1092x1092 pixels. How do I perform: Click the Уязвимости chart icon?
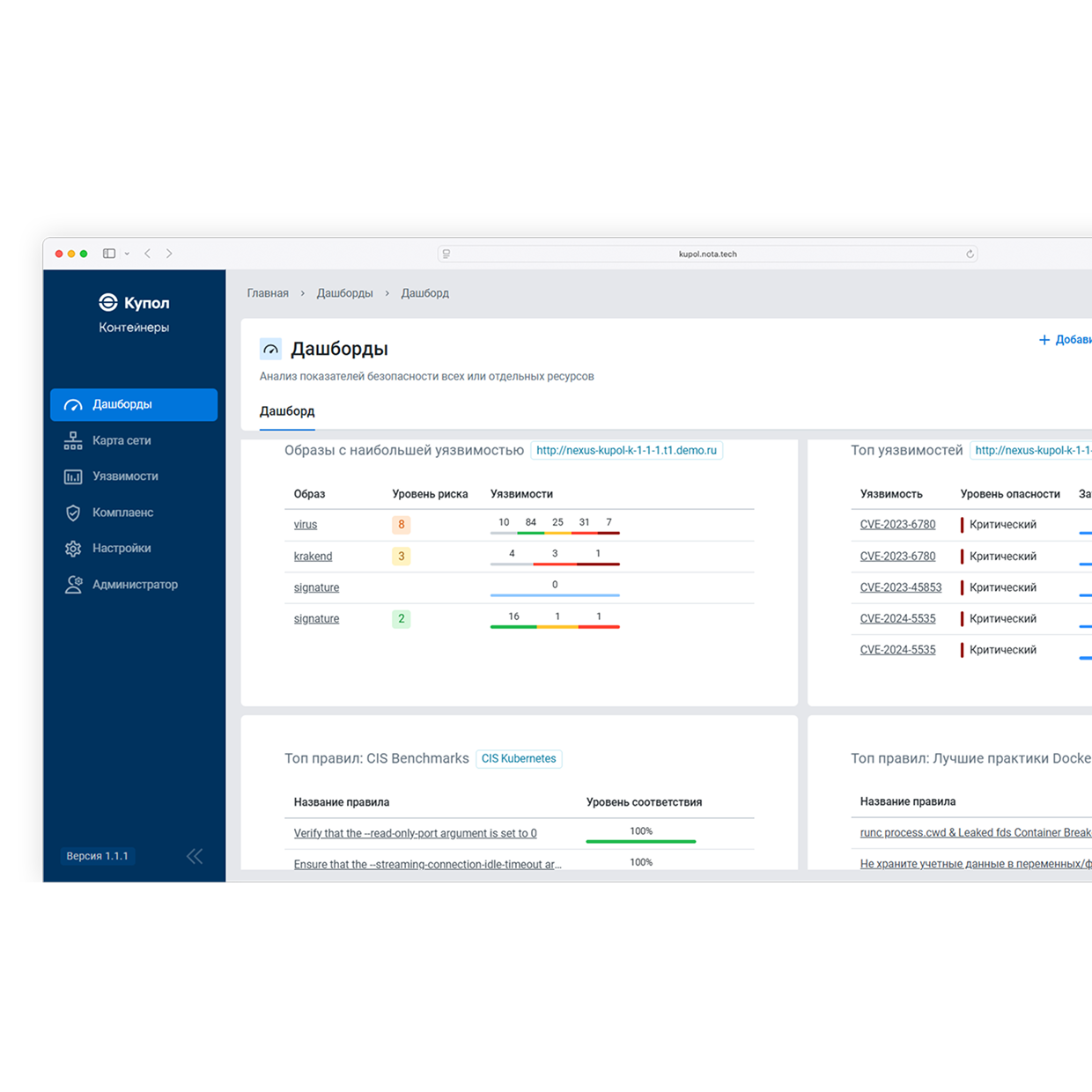click(73, 476)
